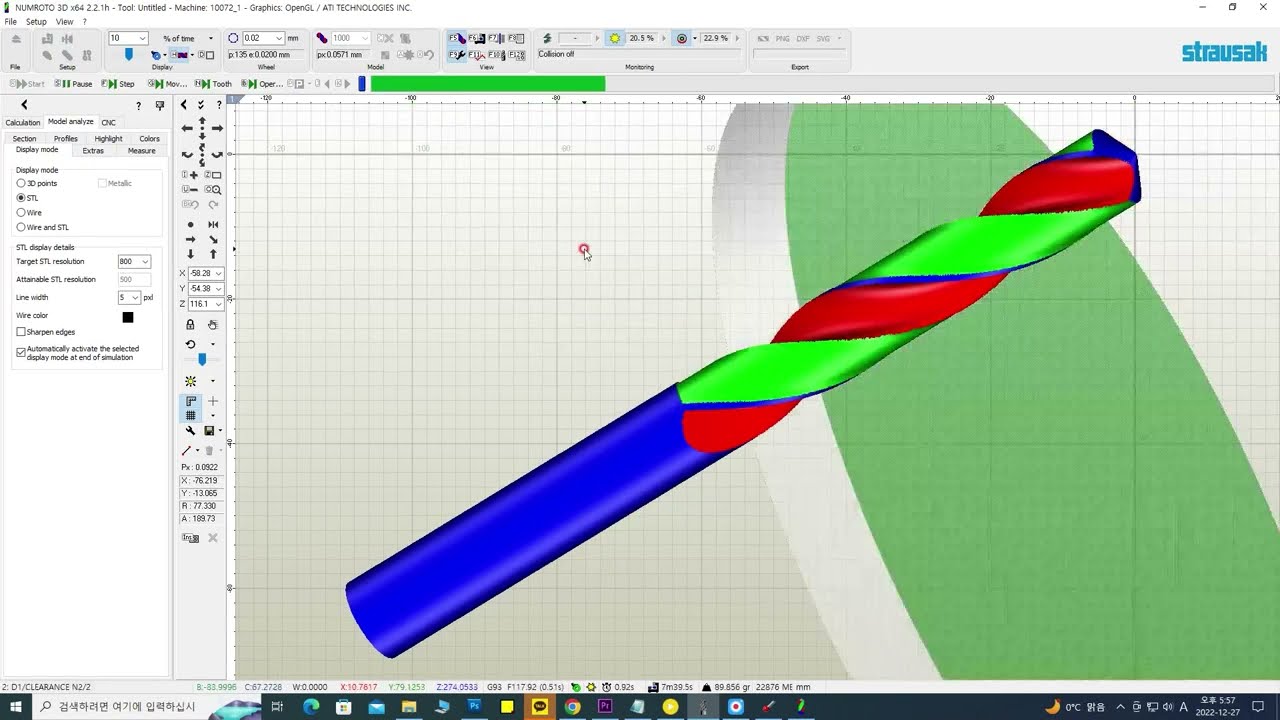Click the help question mark in side panel

click(138, 105)
